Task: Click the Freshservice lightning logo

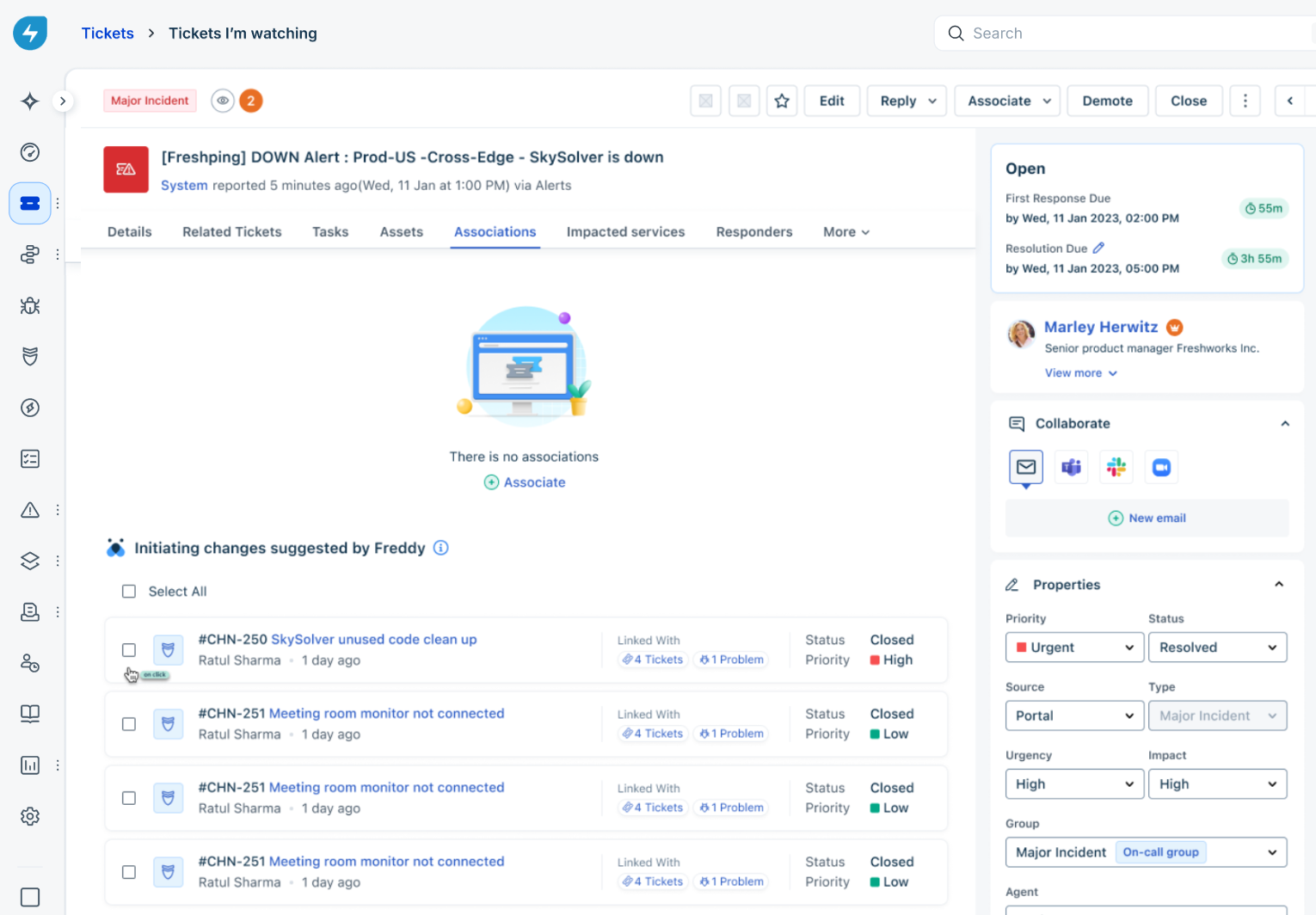Action: pyautogui.click(x=30, y=34)
